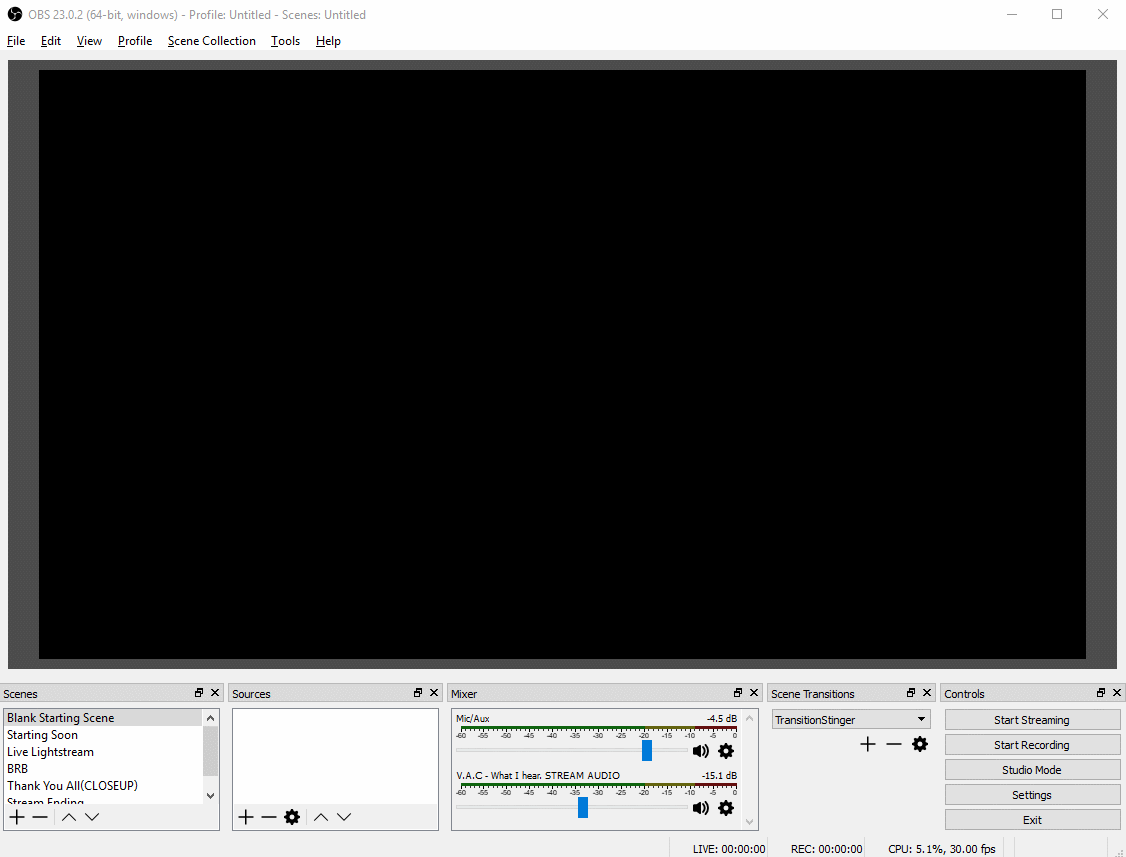Click the Exit button

coord(1032,820)
